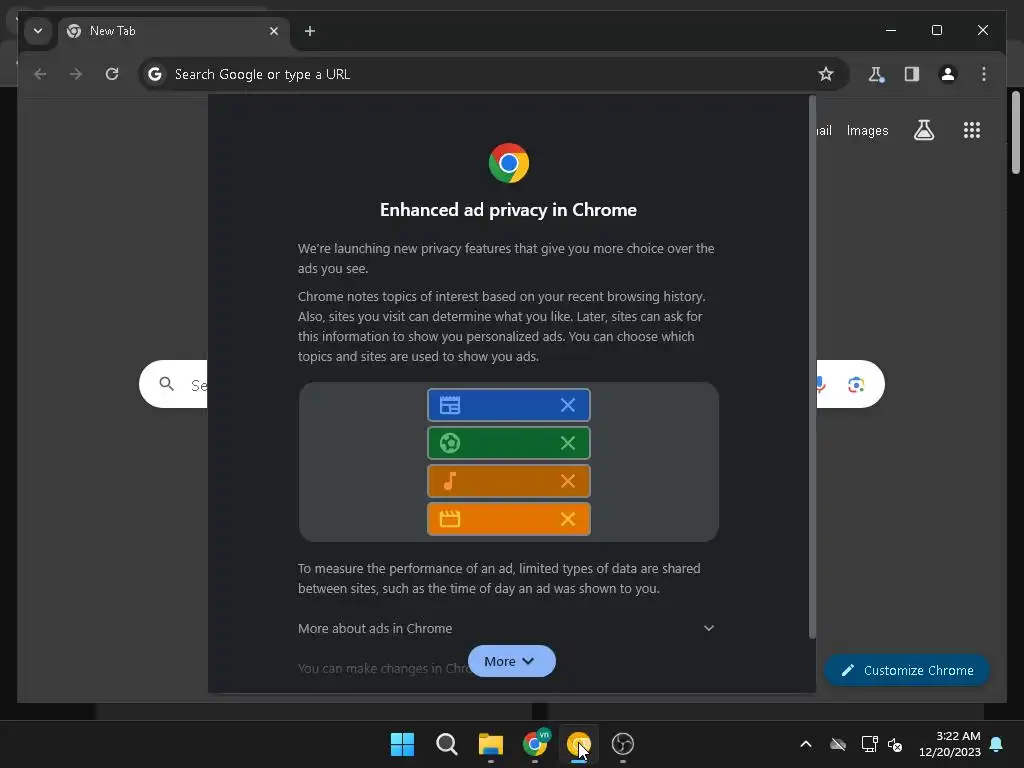This screenshot has height=768, width=1024.
Task: Open File Explorer from the taskbar
Action: pos(490,744)
